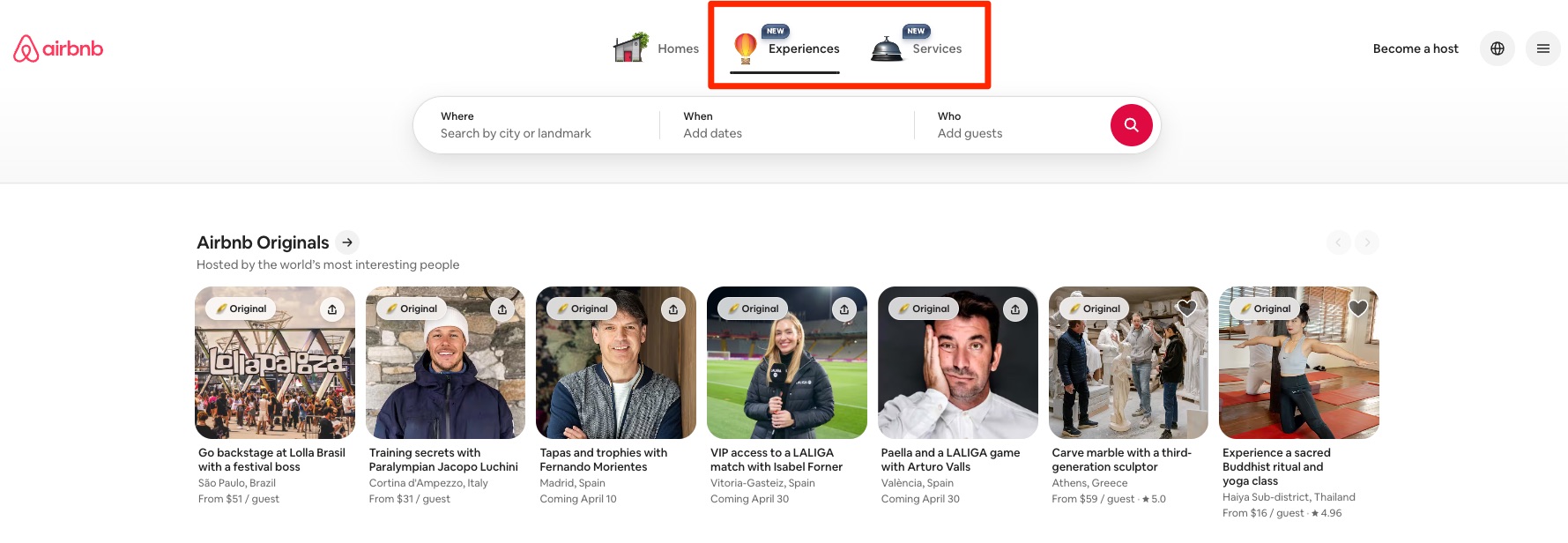Viewport: 1568px width, 543px height.
Task: Click Original badge on Arturo Valls card
Action: pyautogui.click(x=924, y=309)
